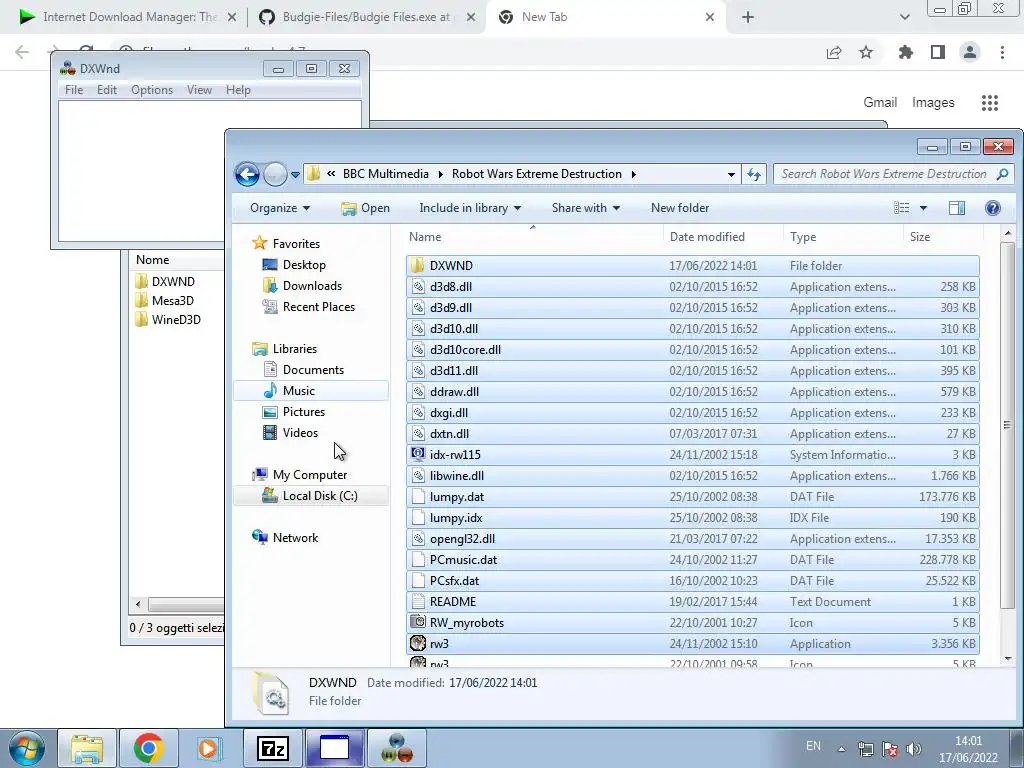Select the Music library
Viewport: 1024px width, 768px height.
[298, 391]
